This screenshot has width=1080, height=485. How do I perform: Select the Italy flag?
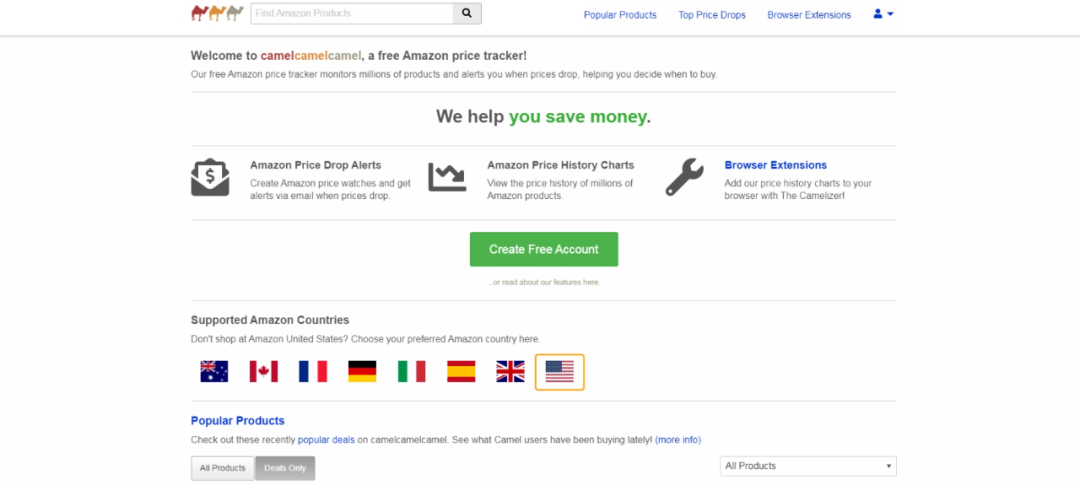coord(411,372)
